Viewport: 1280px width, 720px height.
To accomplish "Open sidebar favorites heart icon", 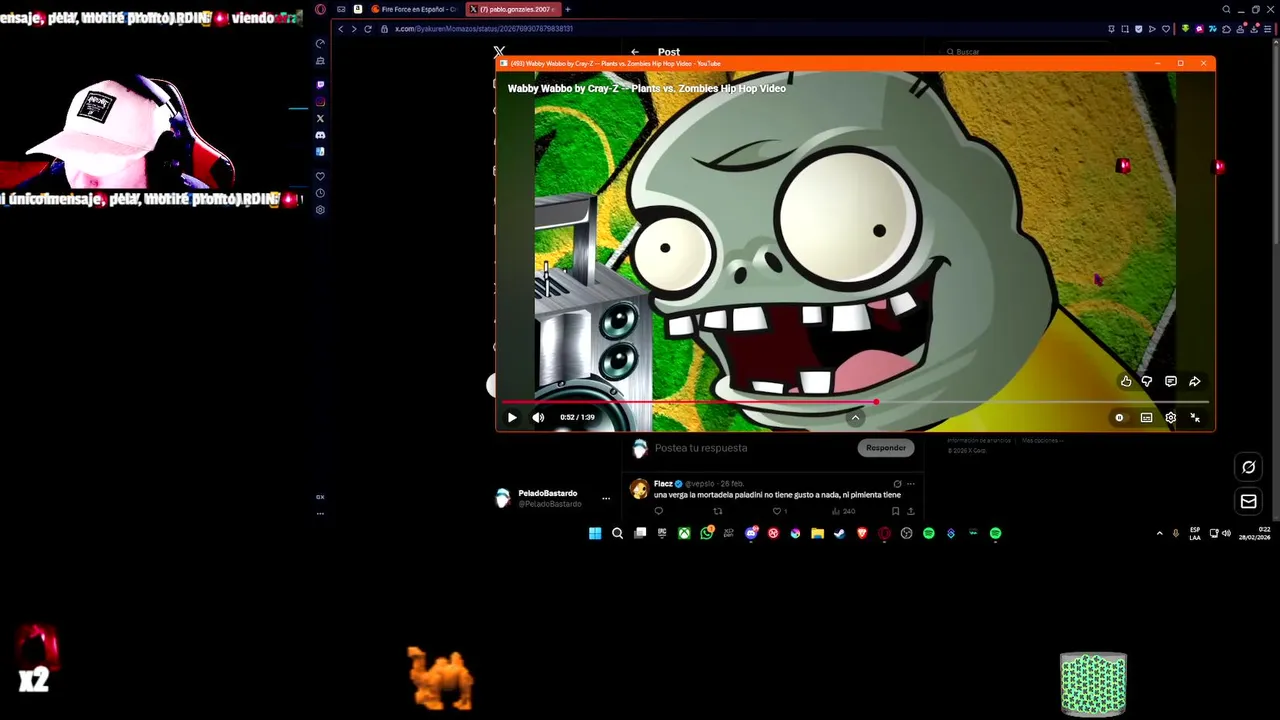I will [x=320, y=176].
